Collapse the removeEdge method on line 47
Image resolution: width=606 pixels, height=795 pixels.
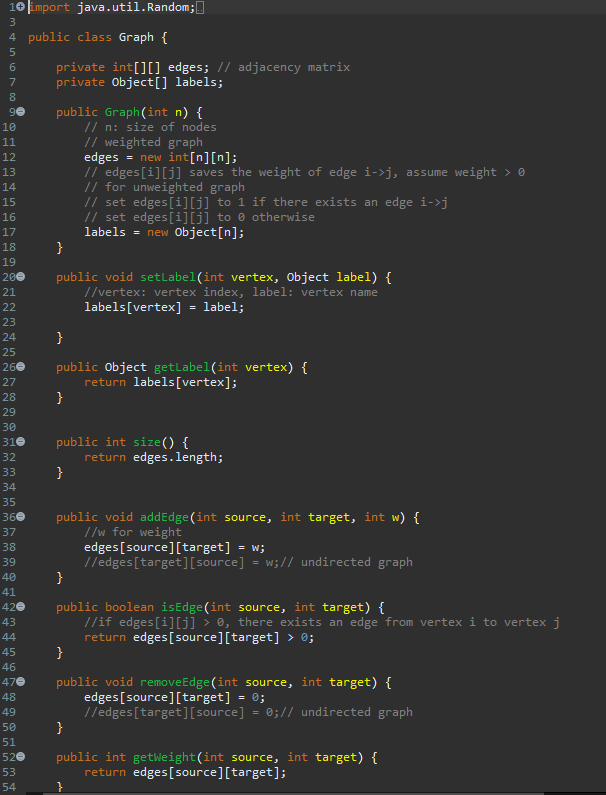click(21, 682)
